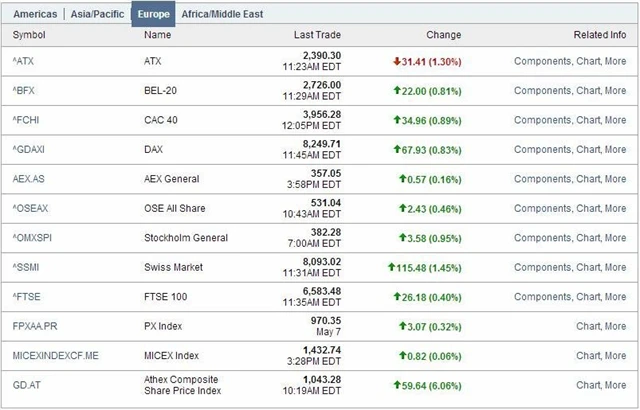
Task: Switch to the Americas tab
Action: (x=33, y=15)
